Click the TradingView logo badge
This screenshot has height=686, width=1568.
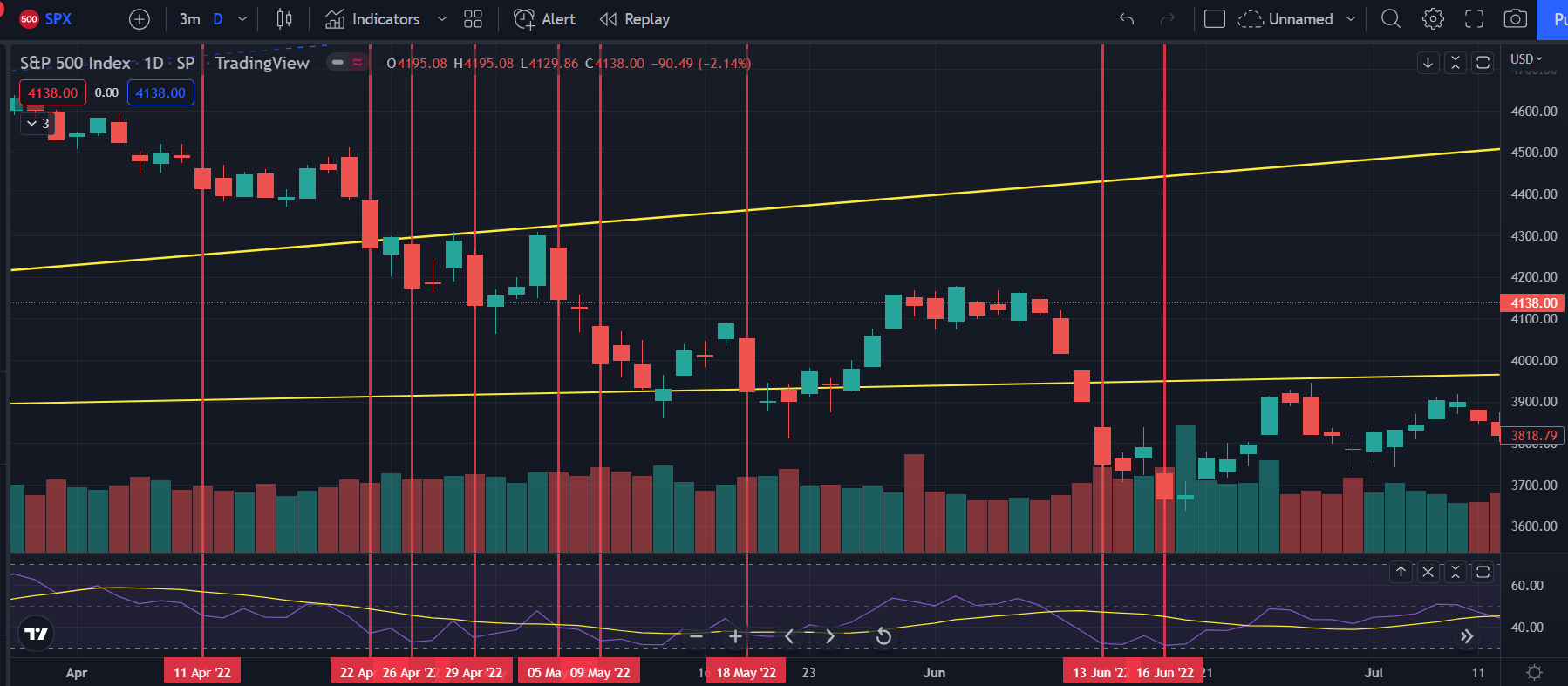click(36, 634)
